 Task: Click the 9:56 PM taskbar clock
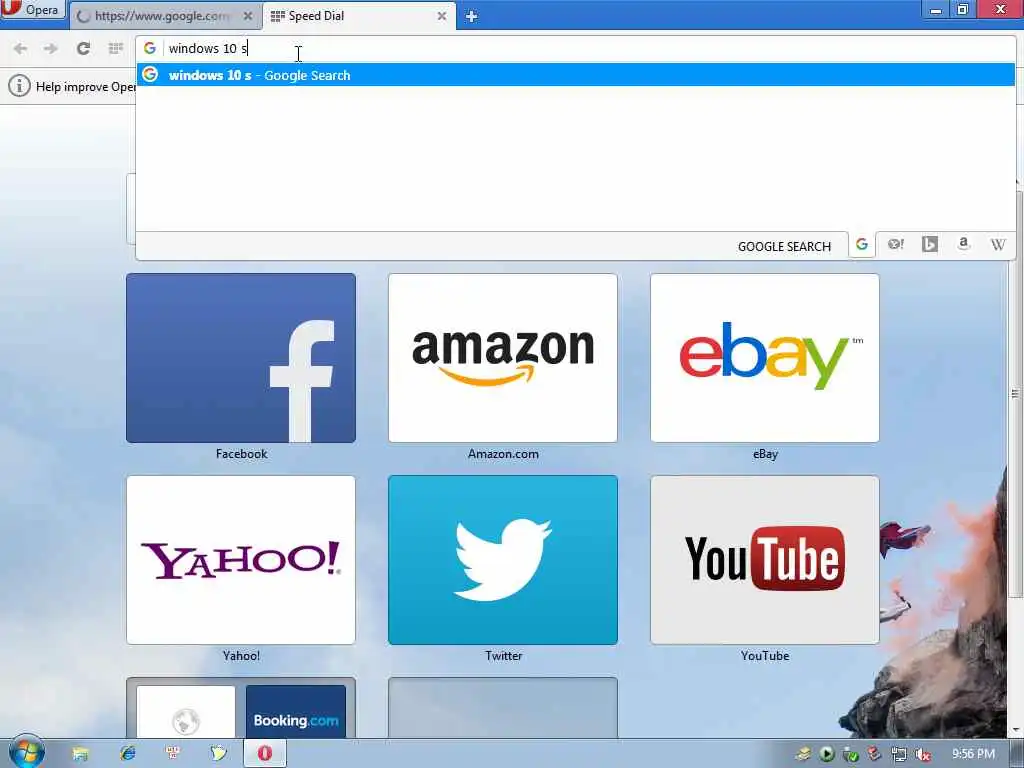973,754
